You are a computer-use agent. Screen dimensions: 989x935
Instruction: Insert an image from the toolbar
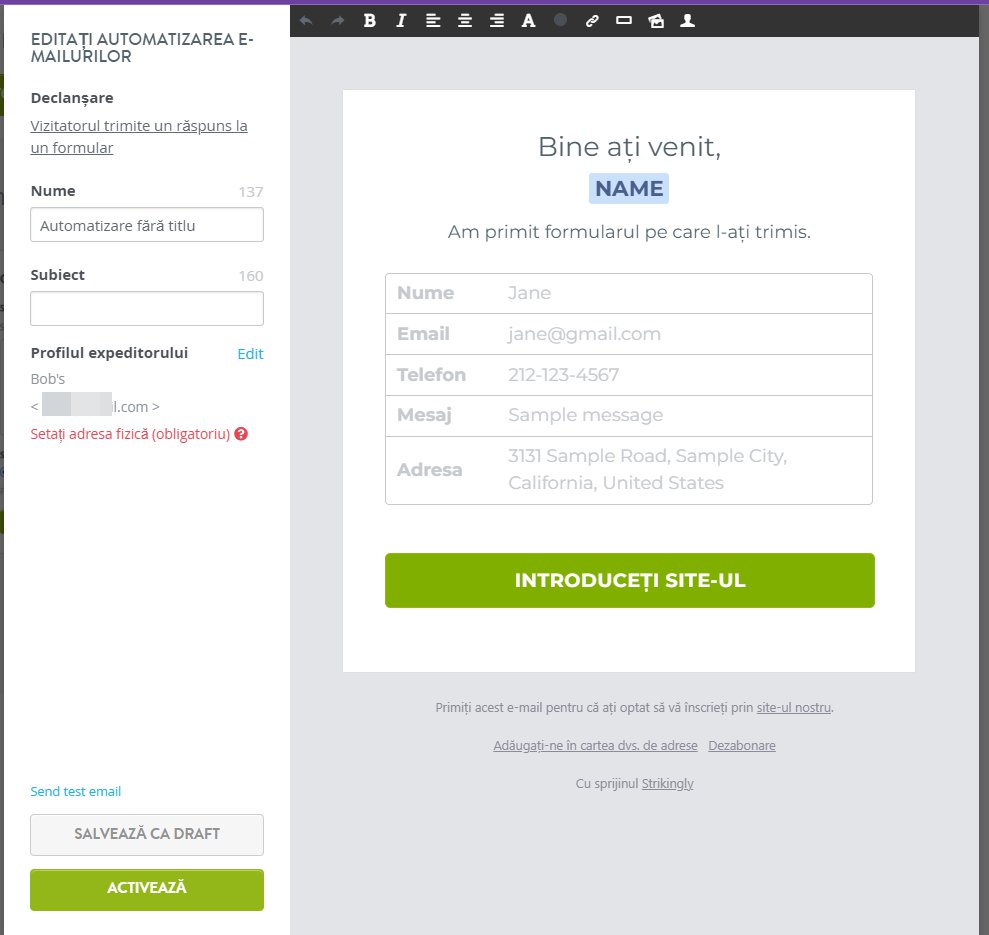[x=656, y=21]
